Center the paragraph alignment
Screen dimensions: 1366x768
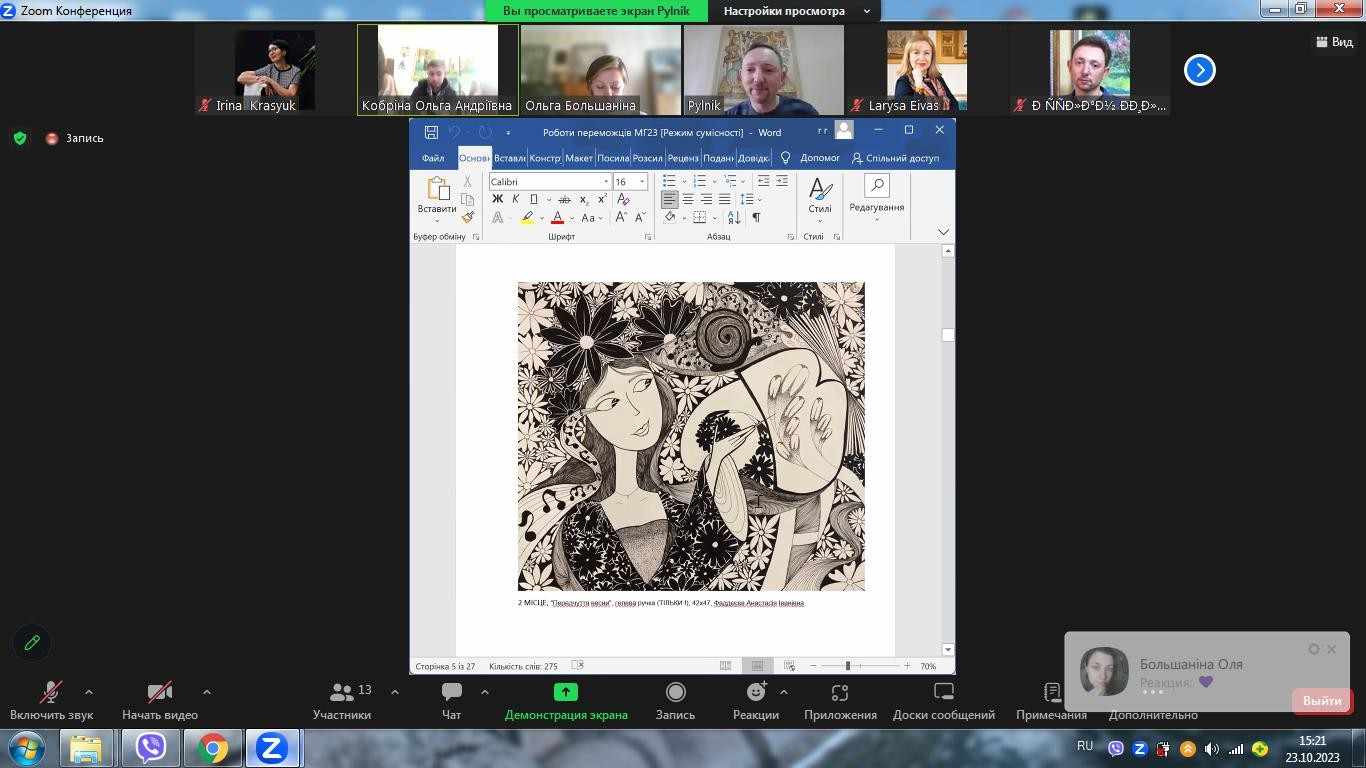tap(688, 199)
